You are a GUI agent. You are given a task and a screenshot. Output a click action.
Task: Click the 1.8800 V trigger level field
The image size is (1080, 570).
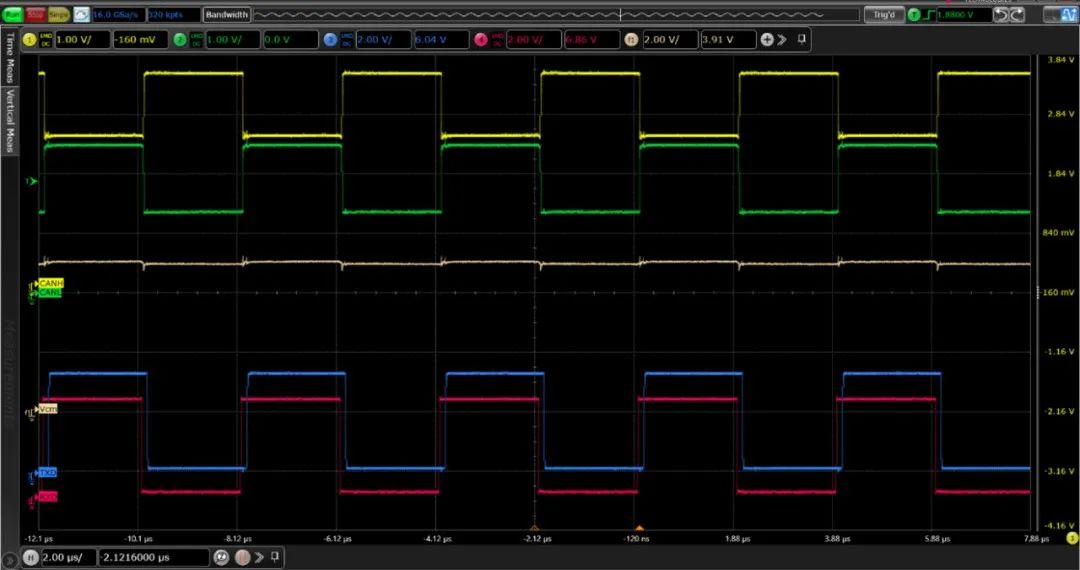[x=964, y=14]
